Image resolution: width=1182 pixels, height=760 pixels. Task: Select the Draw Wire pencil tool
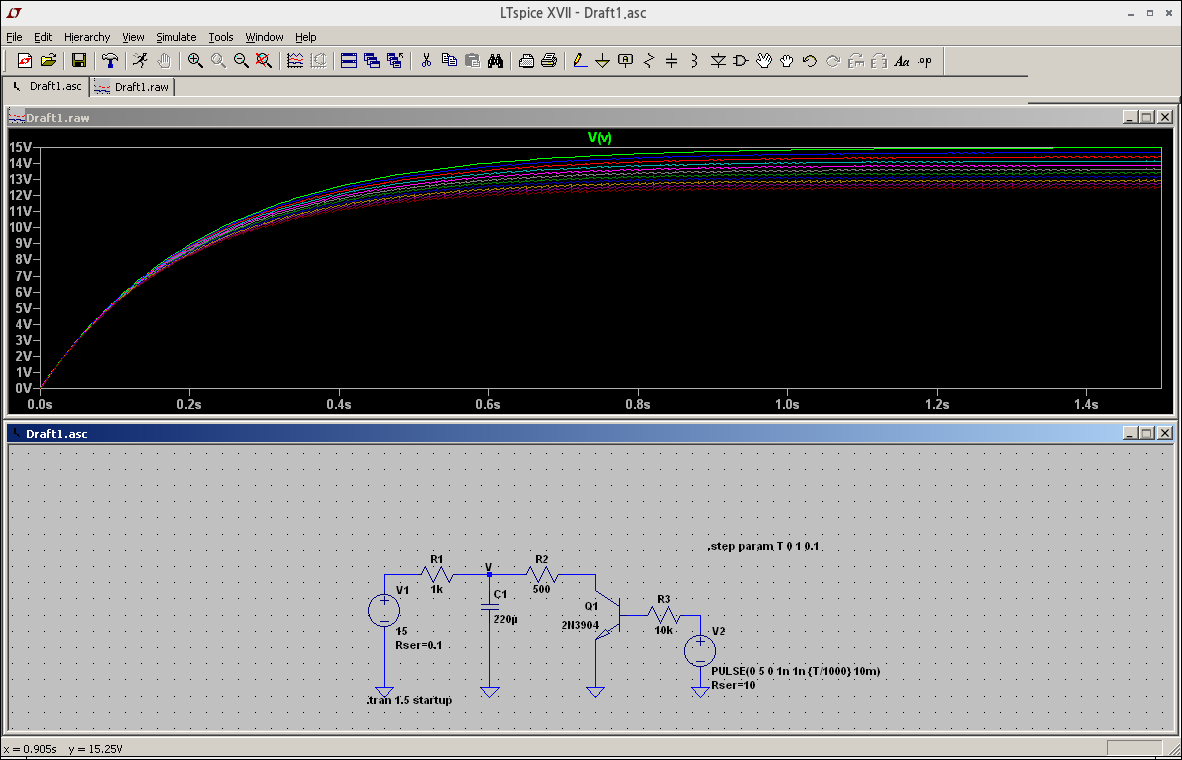click(580, 61)
